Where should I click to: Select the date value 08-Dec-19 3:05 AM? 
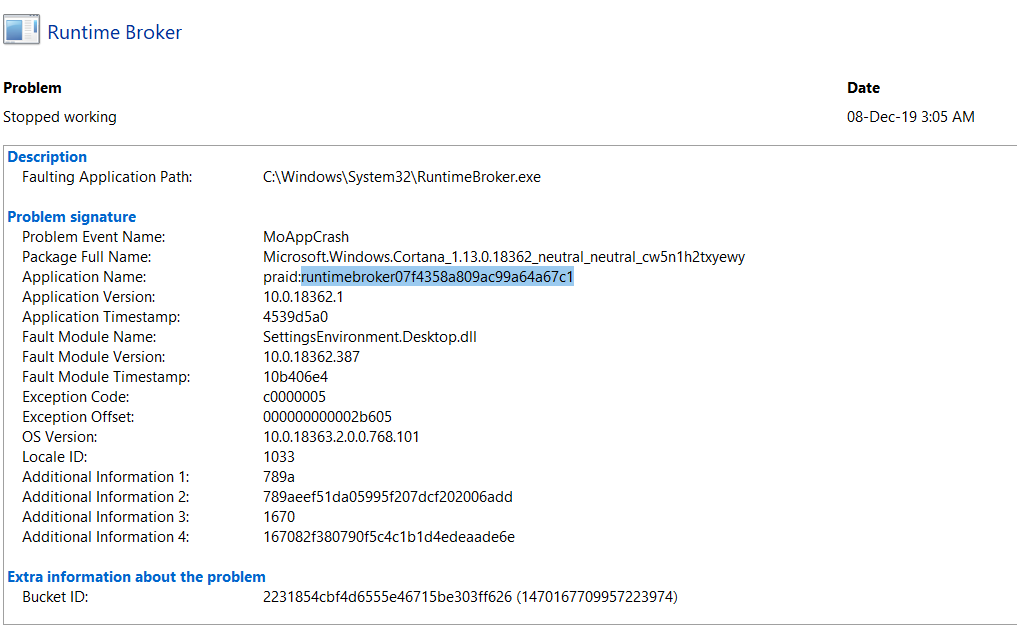[911, 117]
